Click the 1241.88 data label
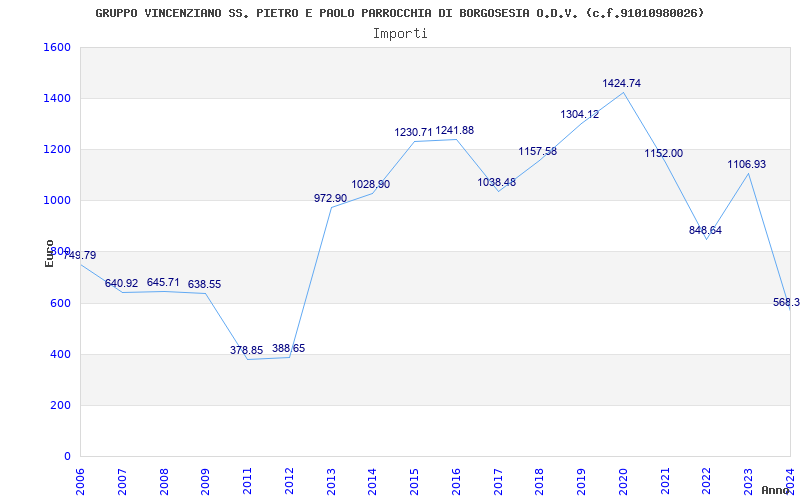 coord(455,130)
